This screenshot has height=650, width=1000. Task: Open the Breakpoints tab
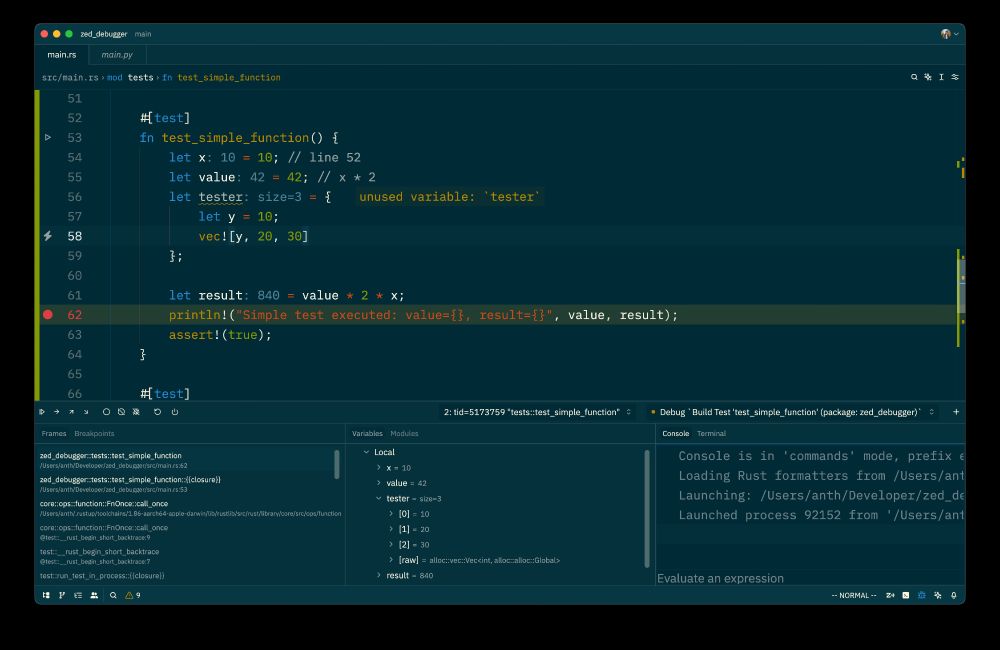94,434
